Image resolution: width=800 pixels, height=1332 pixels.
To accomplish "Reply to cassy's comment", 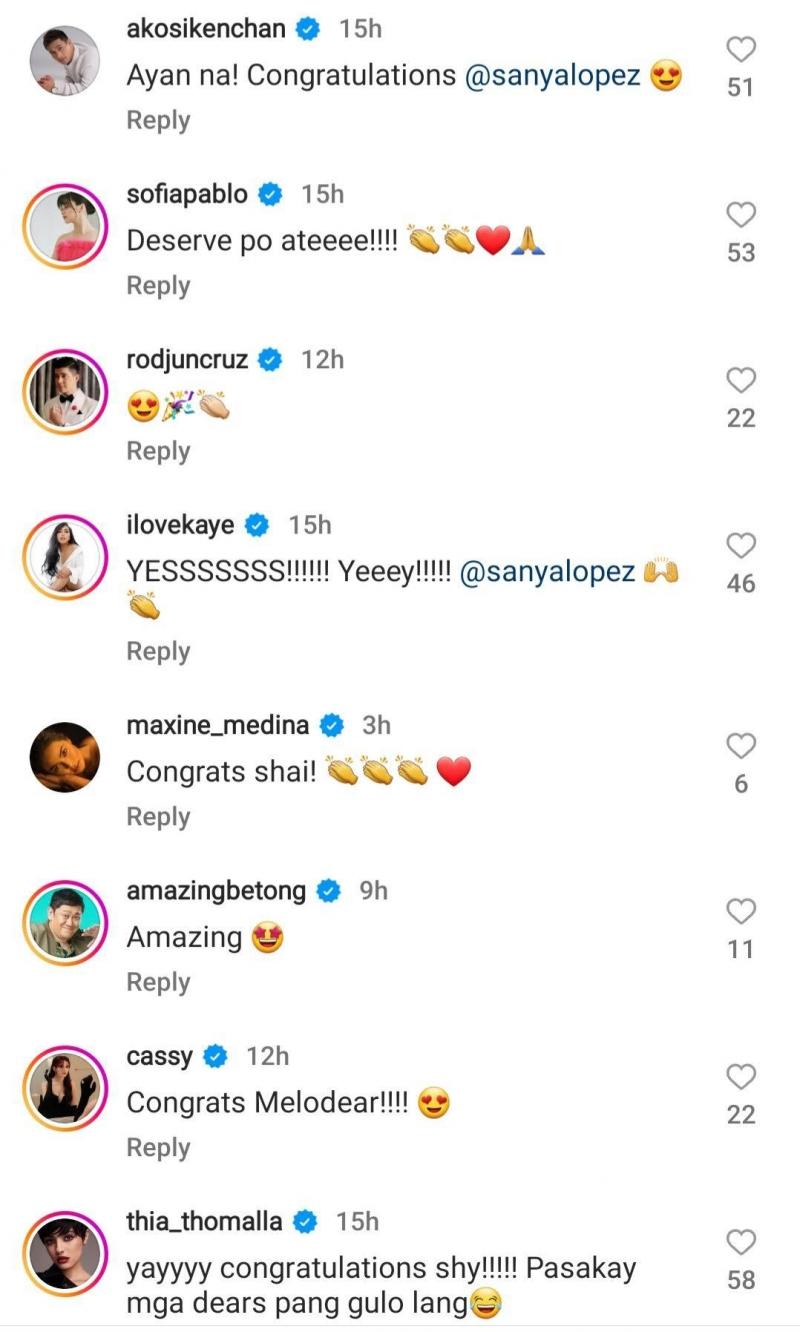I will pyautogui.click(x=158, y=1148).
